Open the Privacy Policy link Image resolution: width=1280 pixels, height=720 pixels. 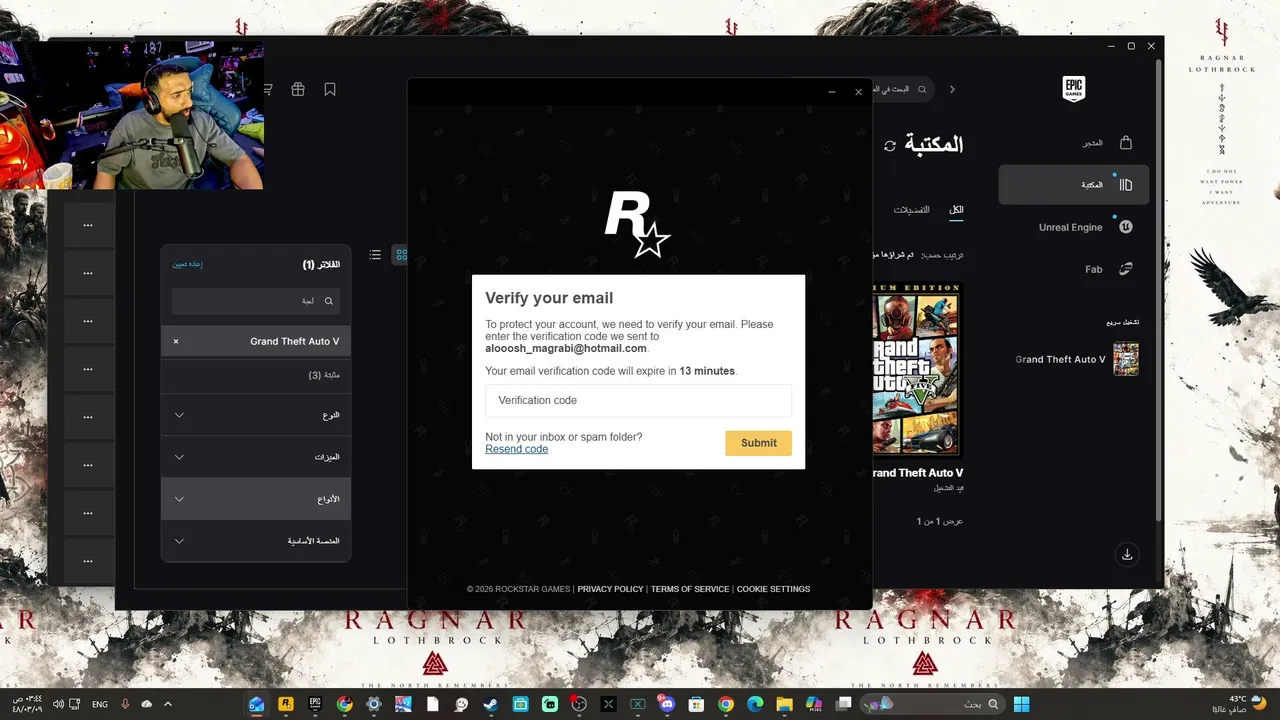coord(610,589)
